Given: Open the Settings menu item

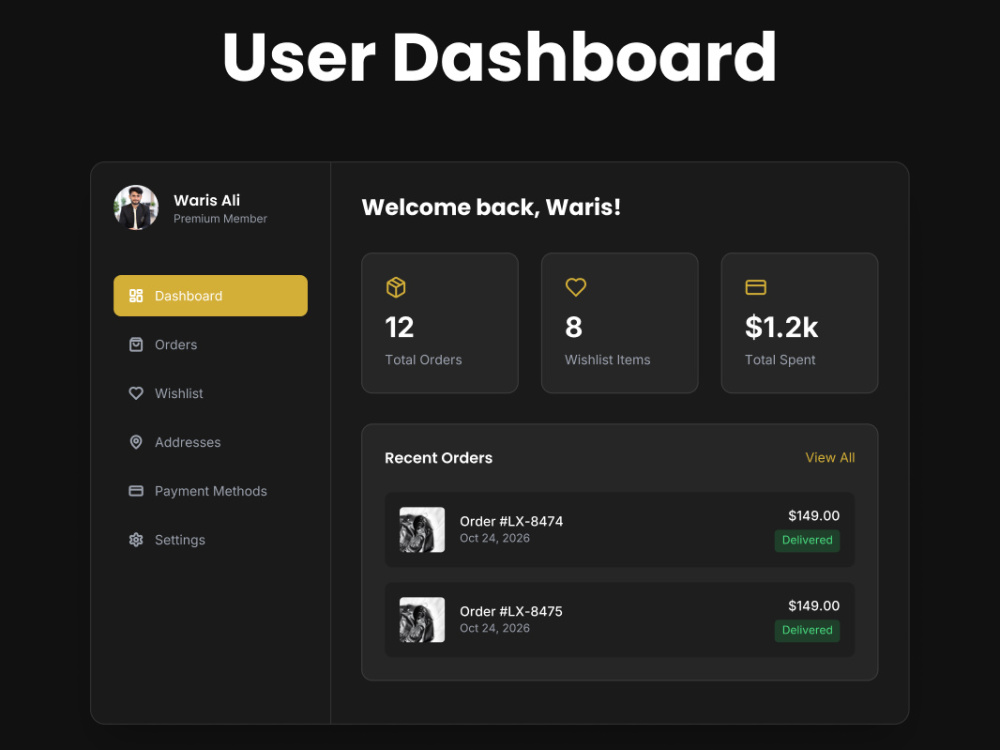Looking at the screenshot, I should (210, 540).
